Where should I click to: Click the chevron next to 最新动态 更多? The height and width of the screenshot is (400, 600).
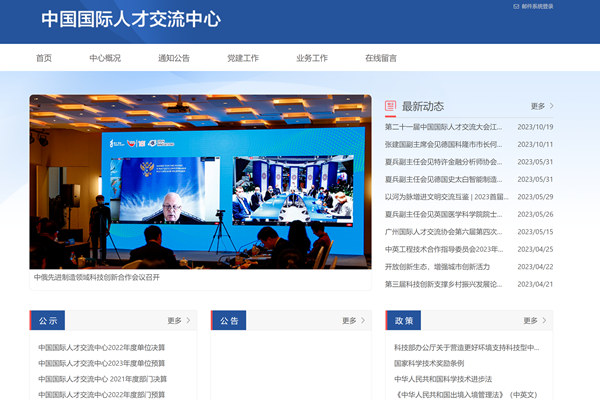coord(551,106)
